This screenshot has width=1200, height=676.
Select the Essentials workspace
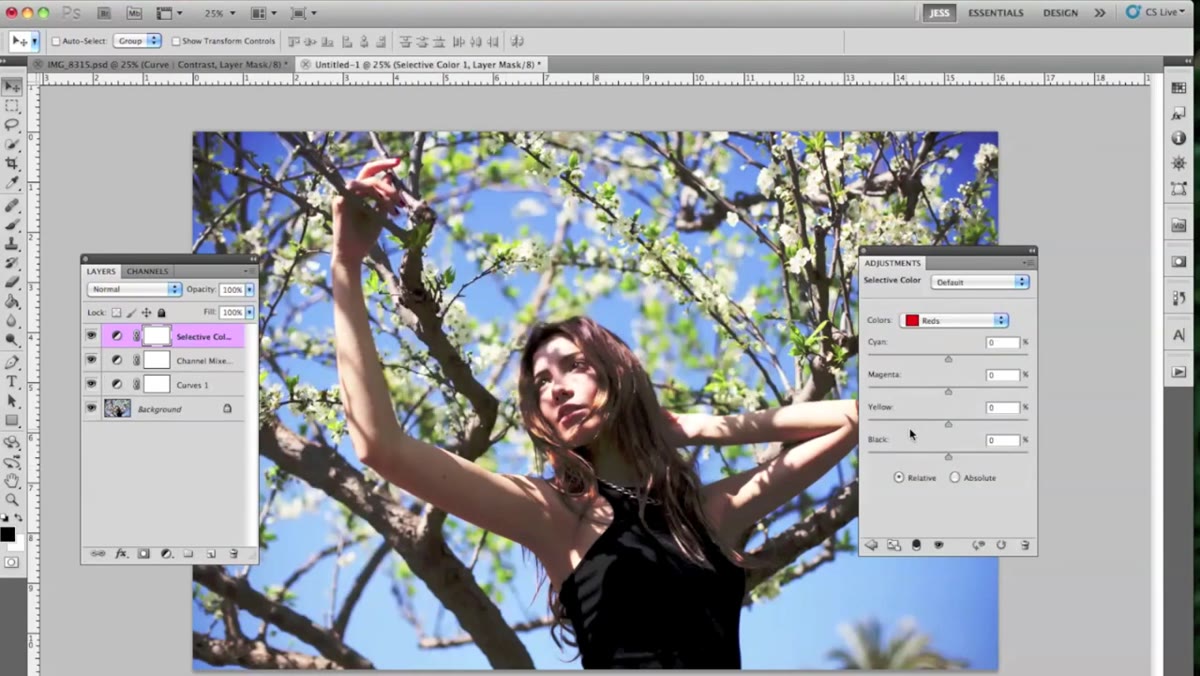point(996,13)
